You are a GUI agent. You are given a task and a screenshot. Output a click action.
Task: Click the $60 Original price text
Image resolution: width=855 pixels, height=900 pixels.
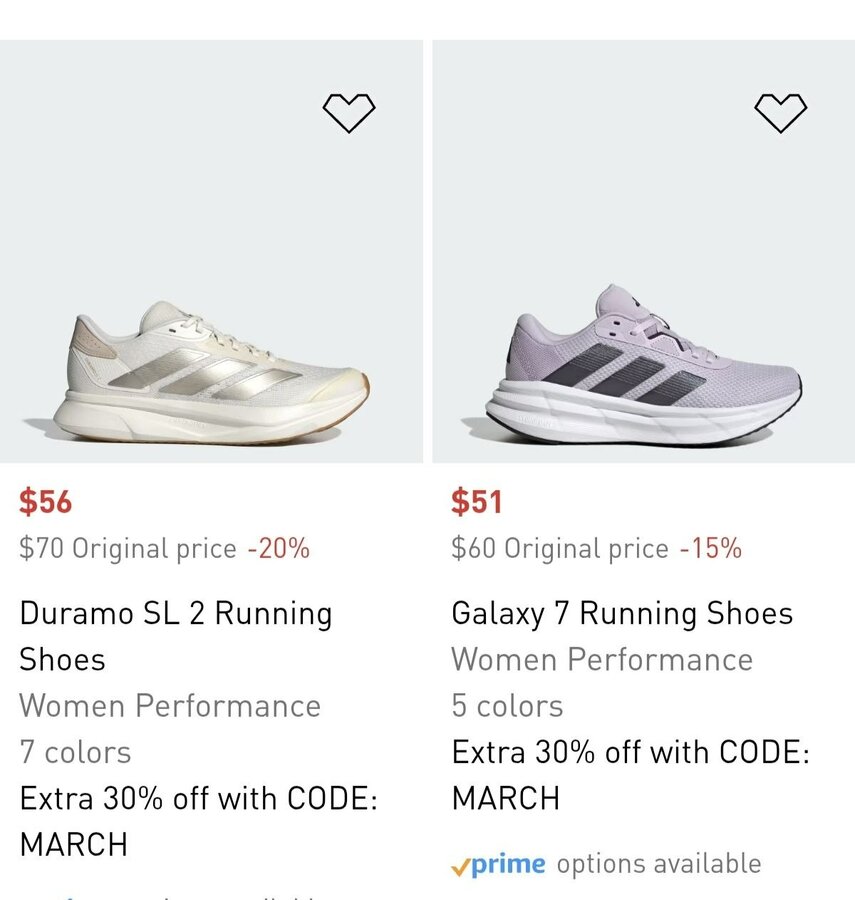point(560,549)
